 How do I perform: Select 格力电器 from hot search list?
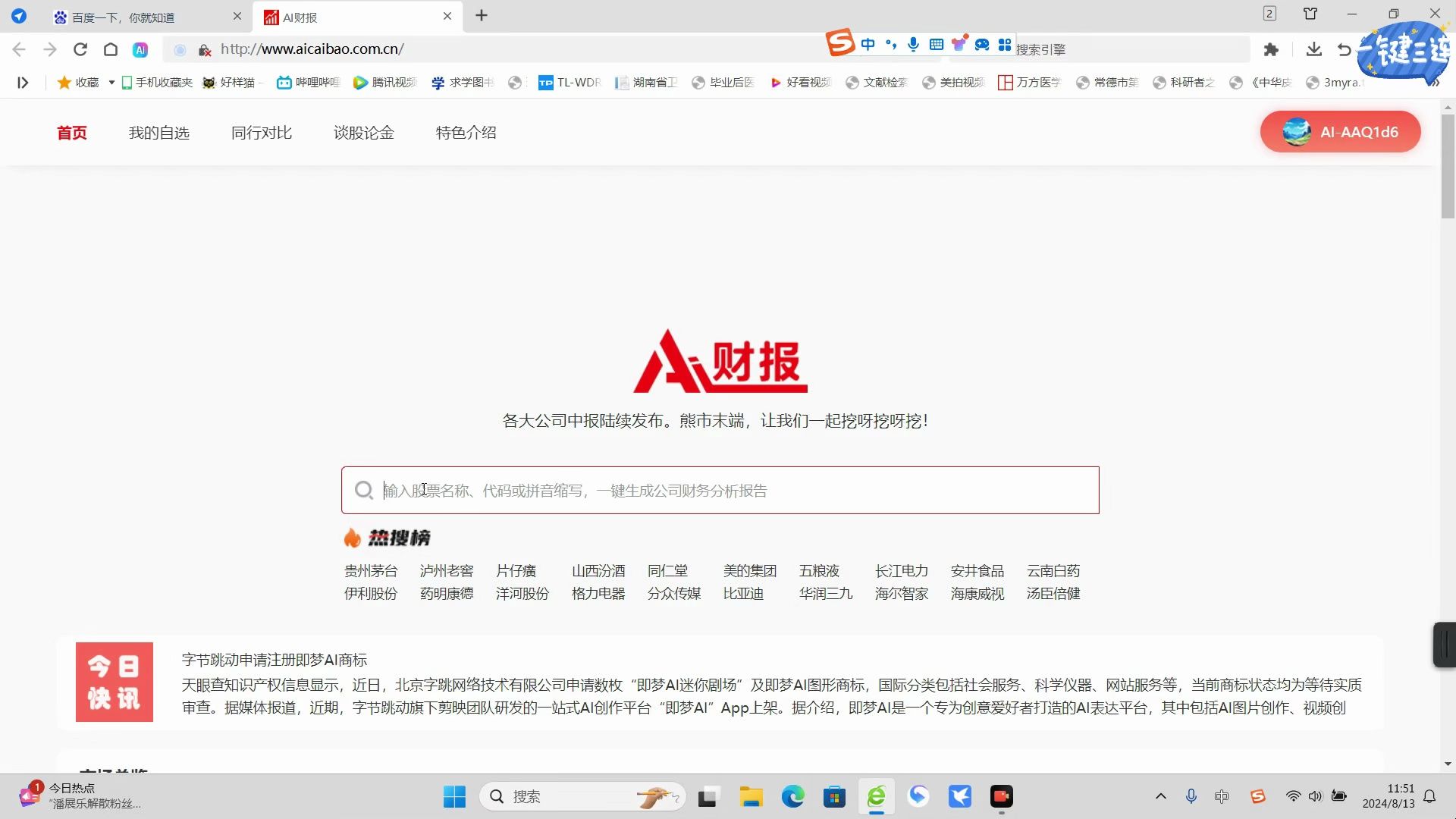pos(598,594)
